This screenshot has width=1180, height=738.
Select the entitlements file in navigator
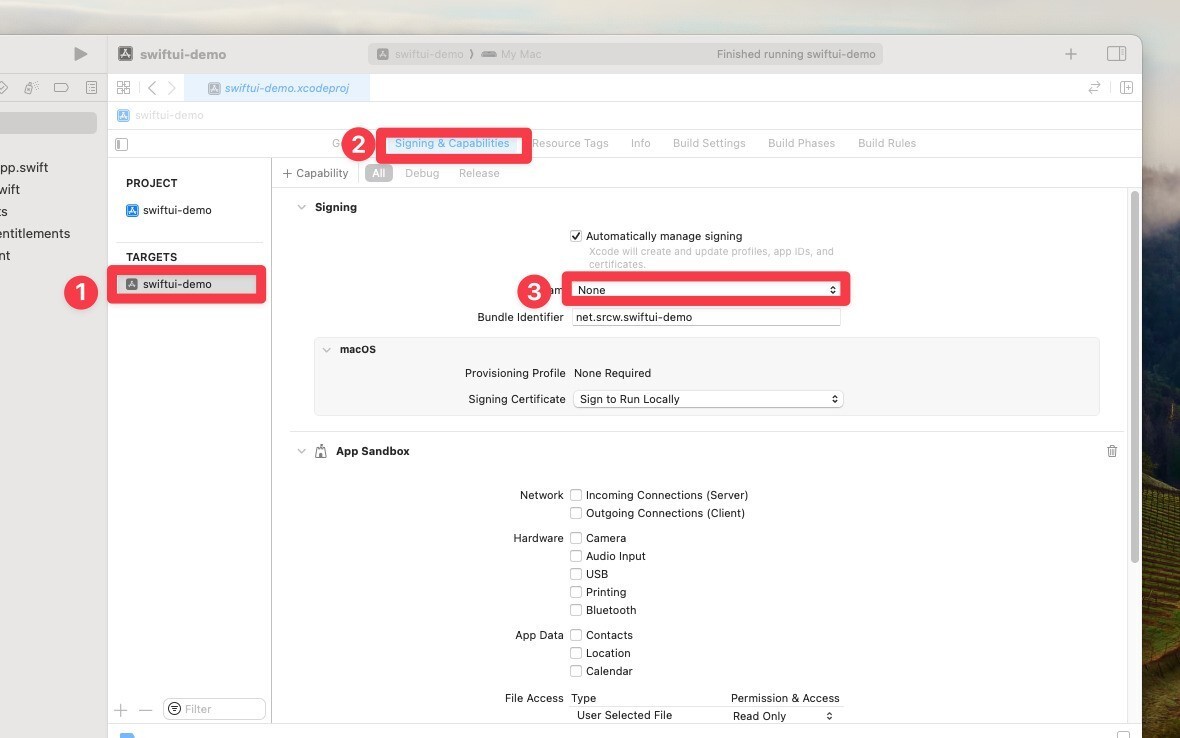[35, 233]
